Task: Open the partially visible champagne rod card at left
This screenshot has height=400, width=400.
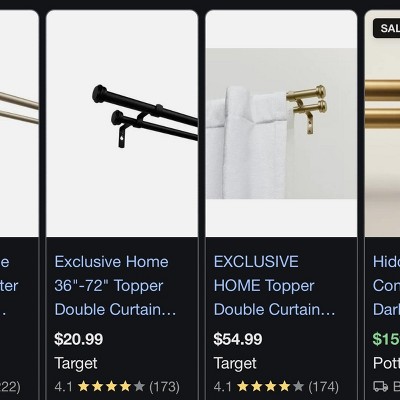Action: pos(19,123)
